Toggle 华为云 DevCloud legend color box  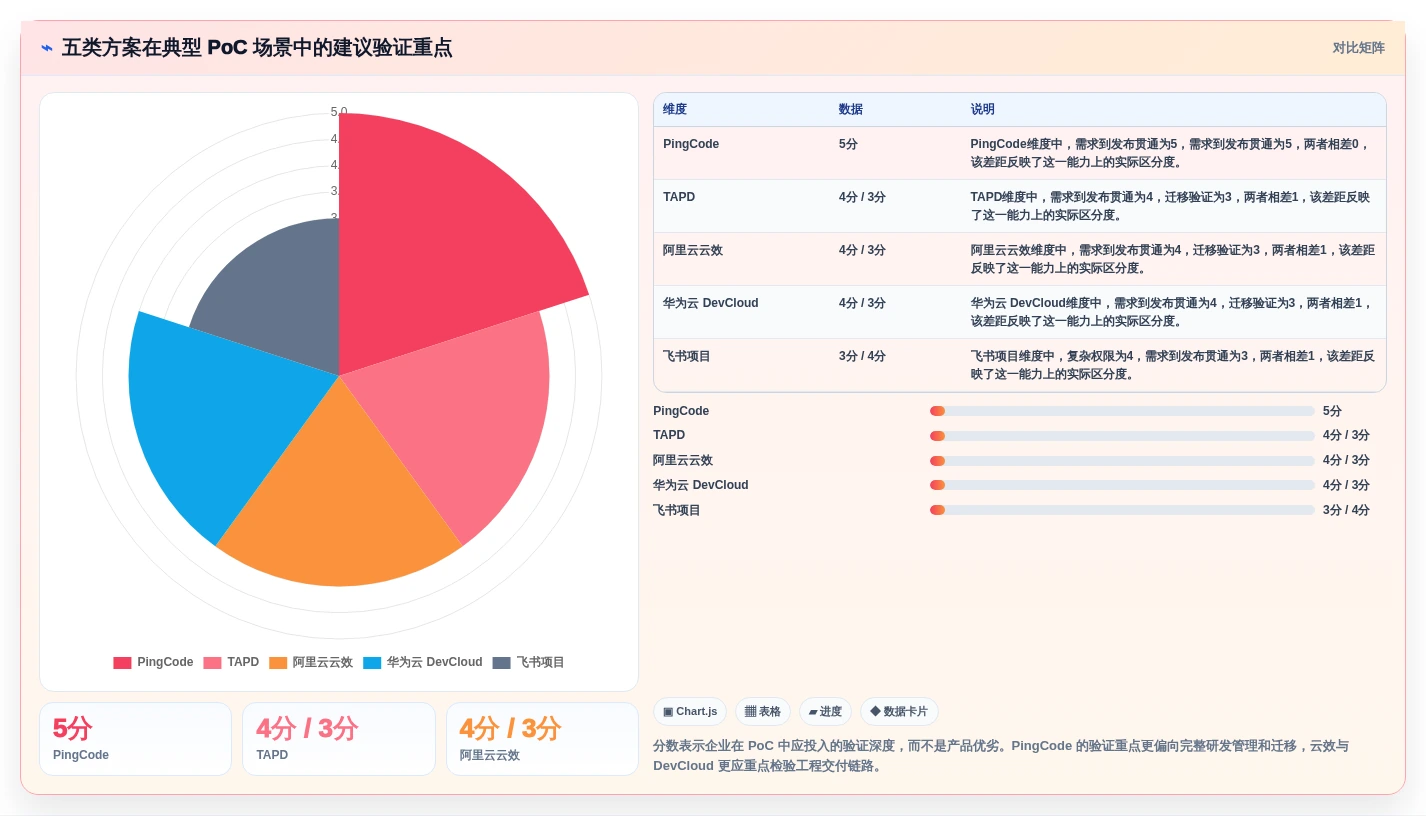coord(372,663)
